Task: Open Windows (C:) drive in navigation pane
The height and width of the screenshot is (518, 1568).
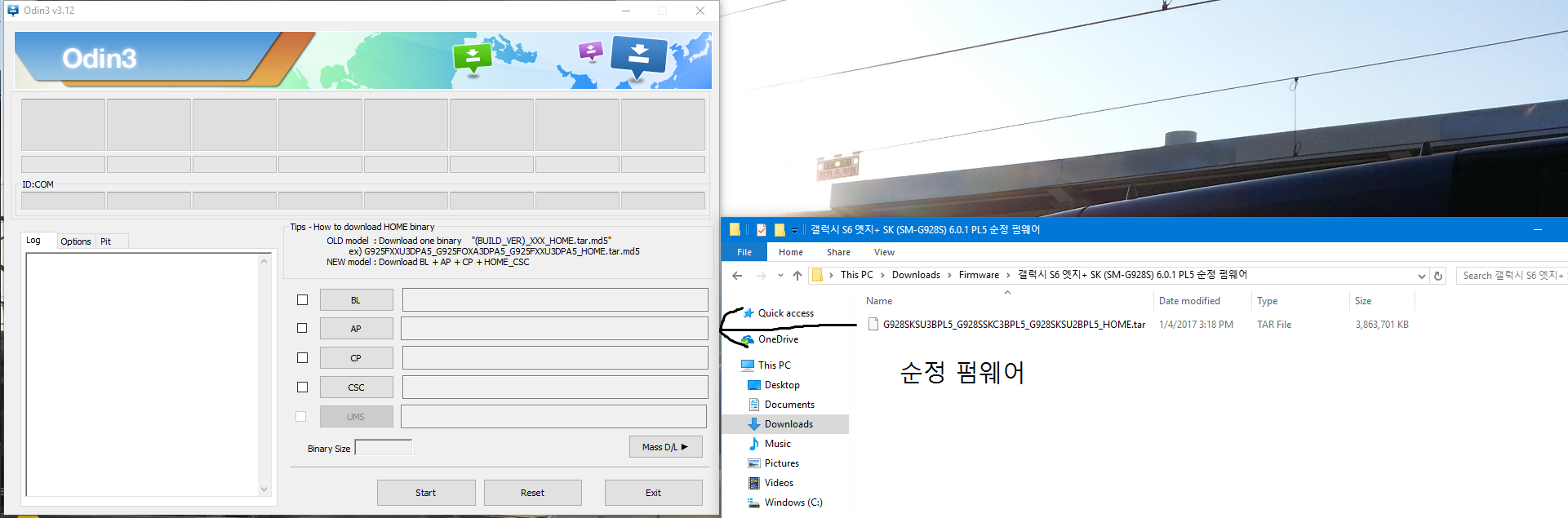Action: [793, 503]
